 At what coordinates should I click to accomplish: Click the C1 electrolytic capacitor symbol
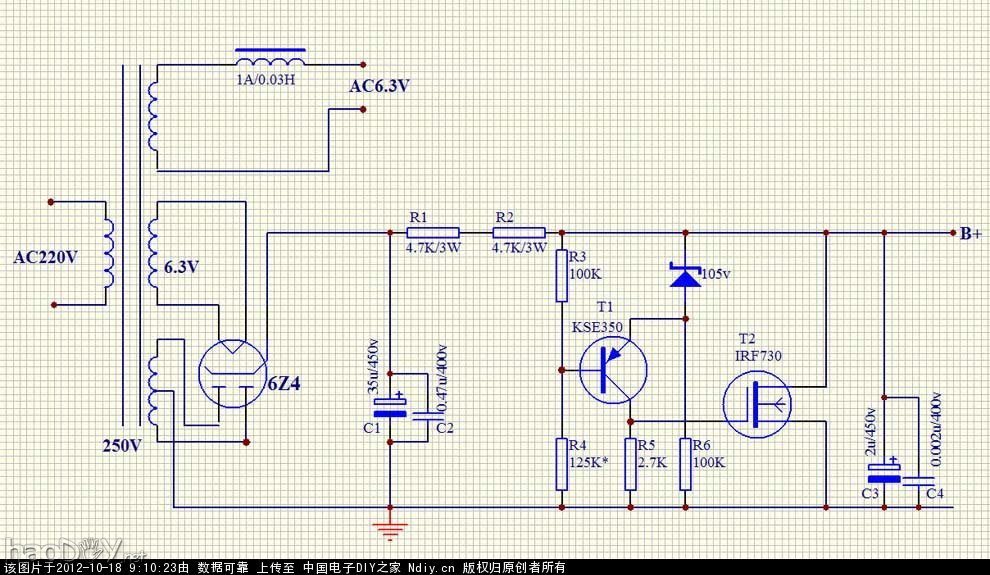tap(390, 406)
